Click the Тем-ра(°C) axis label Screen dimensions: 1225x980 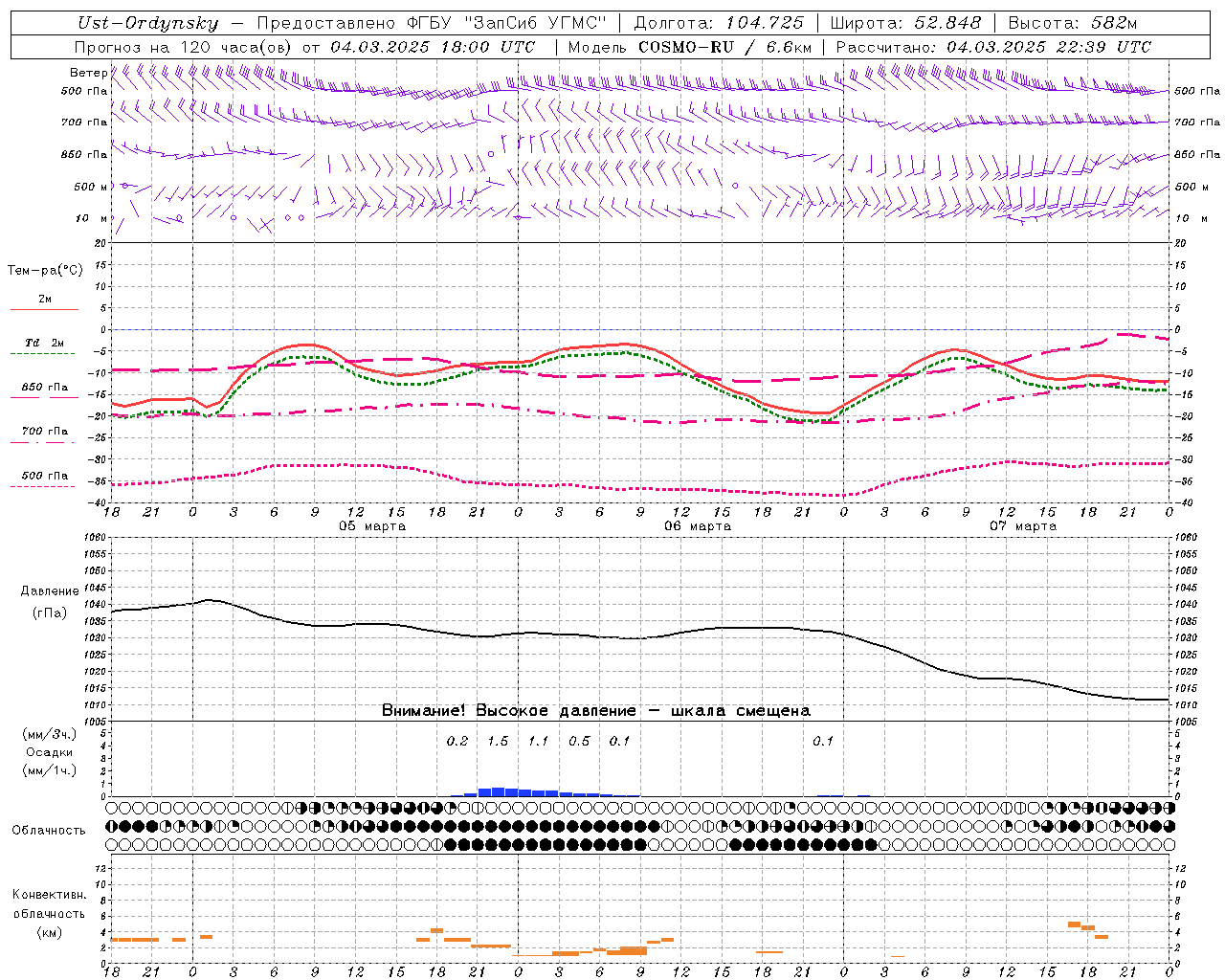click(x=45, y=271)
